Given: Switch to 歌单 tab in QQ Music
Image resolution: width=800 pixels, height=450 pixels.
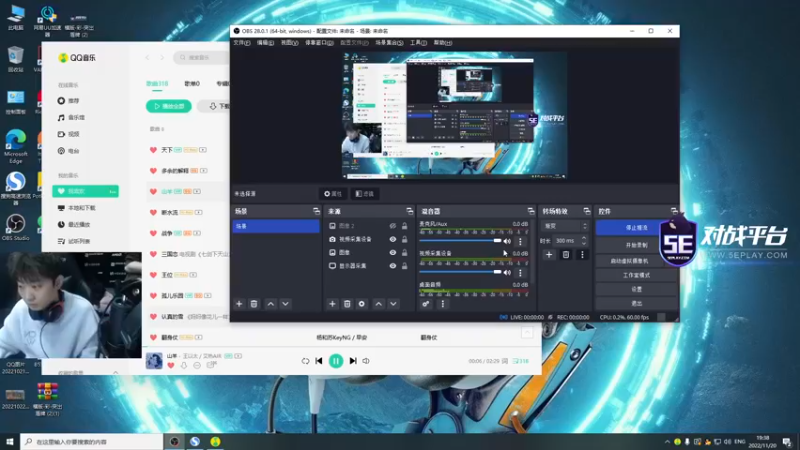Looking at the screenshot, I should tap(192, 84).
